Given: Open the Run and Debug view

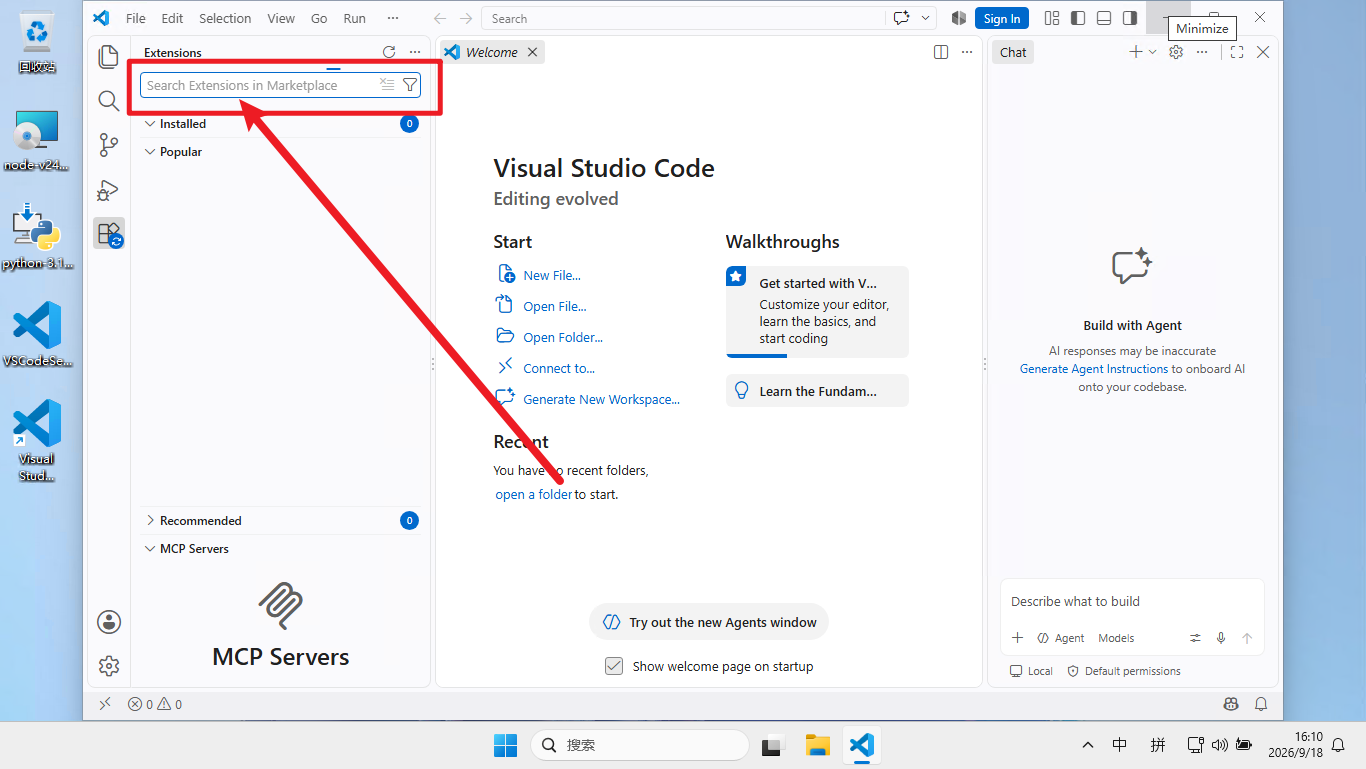Looking at the screenshot, I should [109, 189].
